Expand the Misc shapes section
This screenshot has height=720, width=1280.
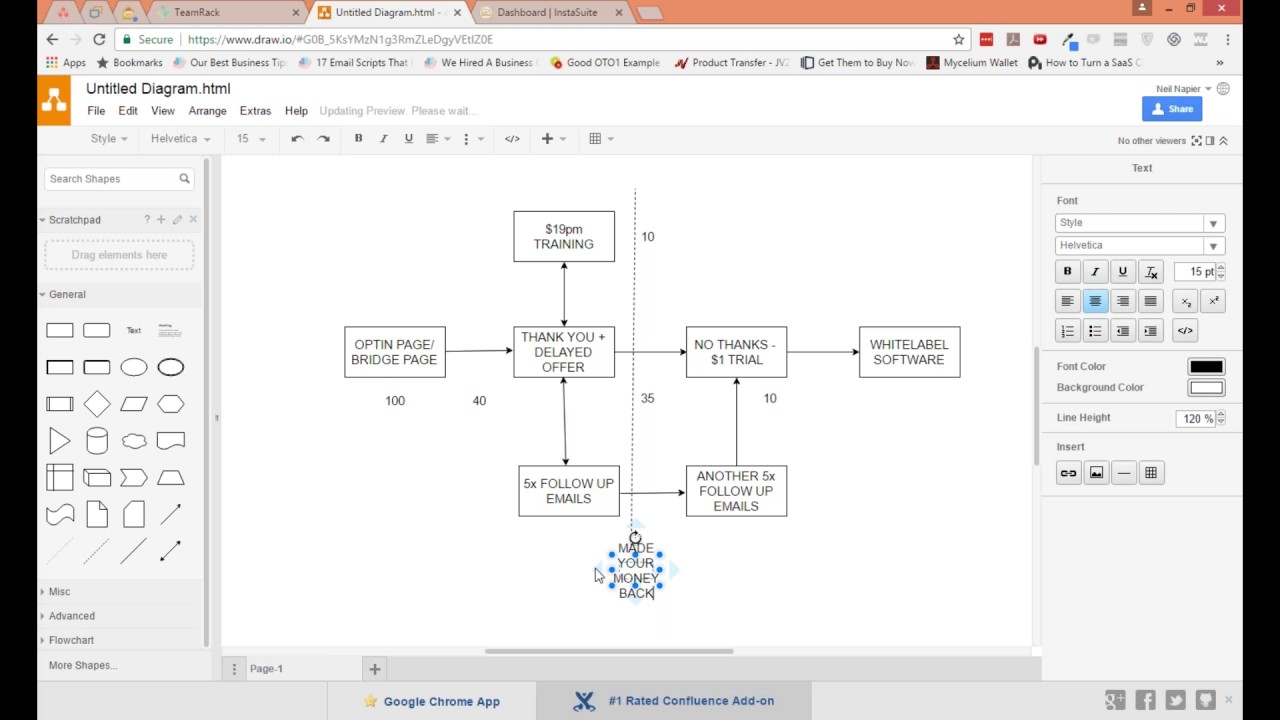point(59,592)
